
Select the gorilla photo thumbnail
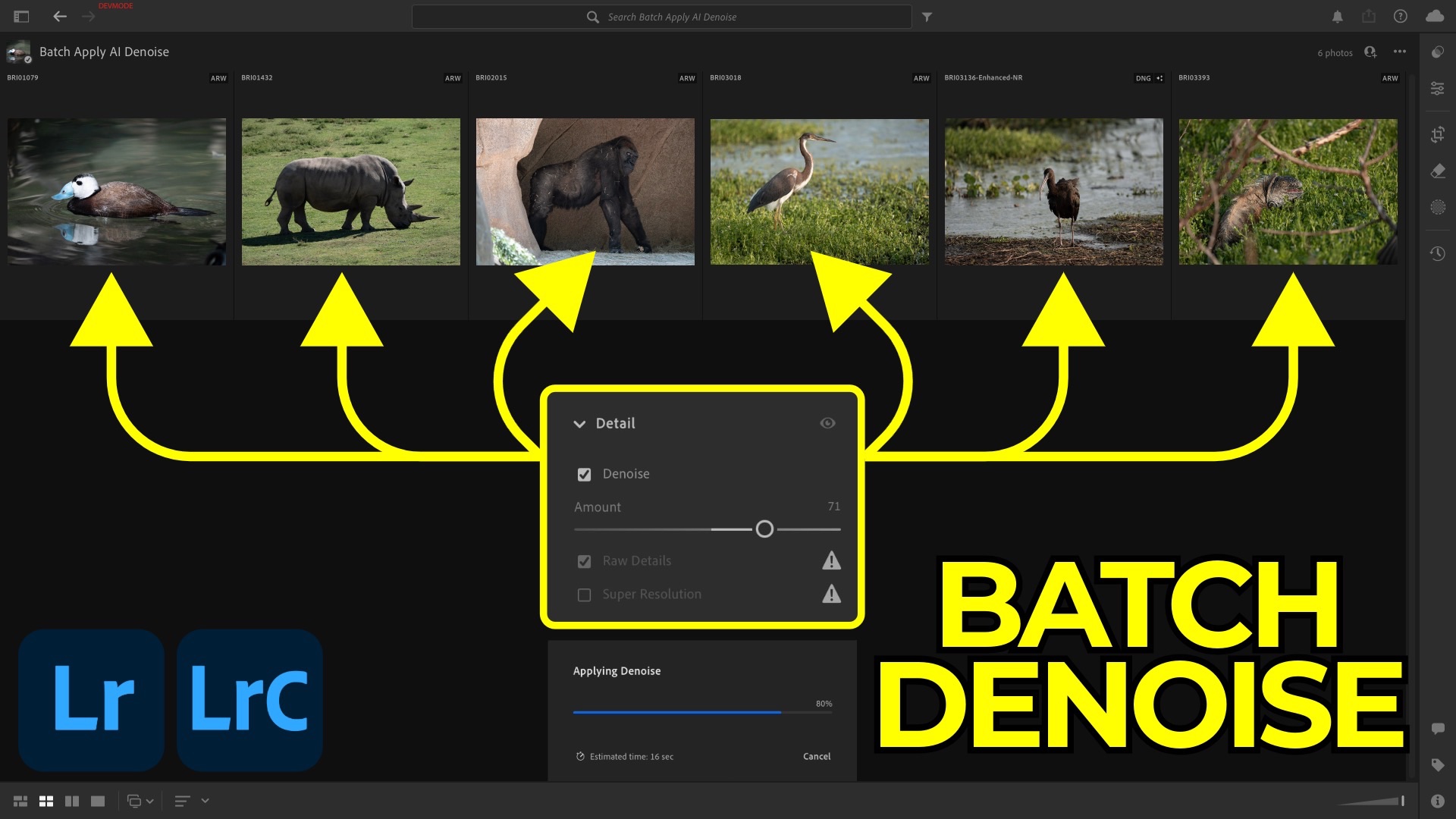coord(585,191)
